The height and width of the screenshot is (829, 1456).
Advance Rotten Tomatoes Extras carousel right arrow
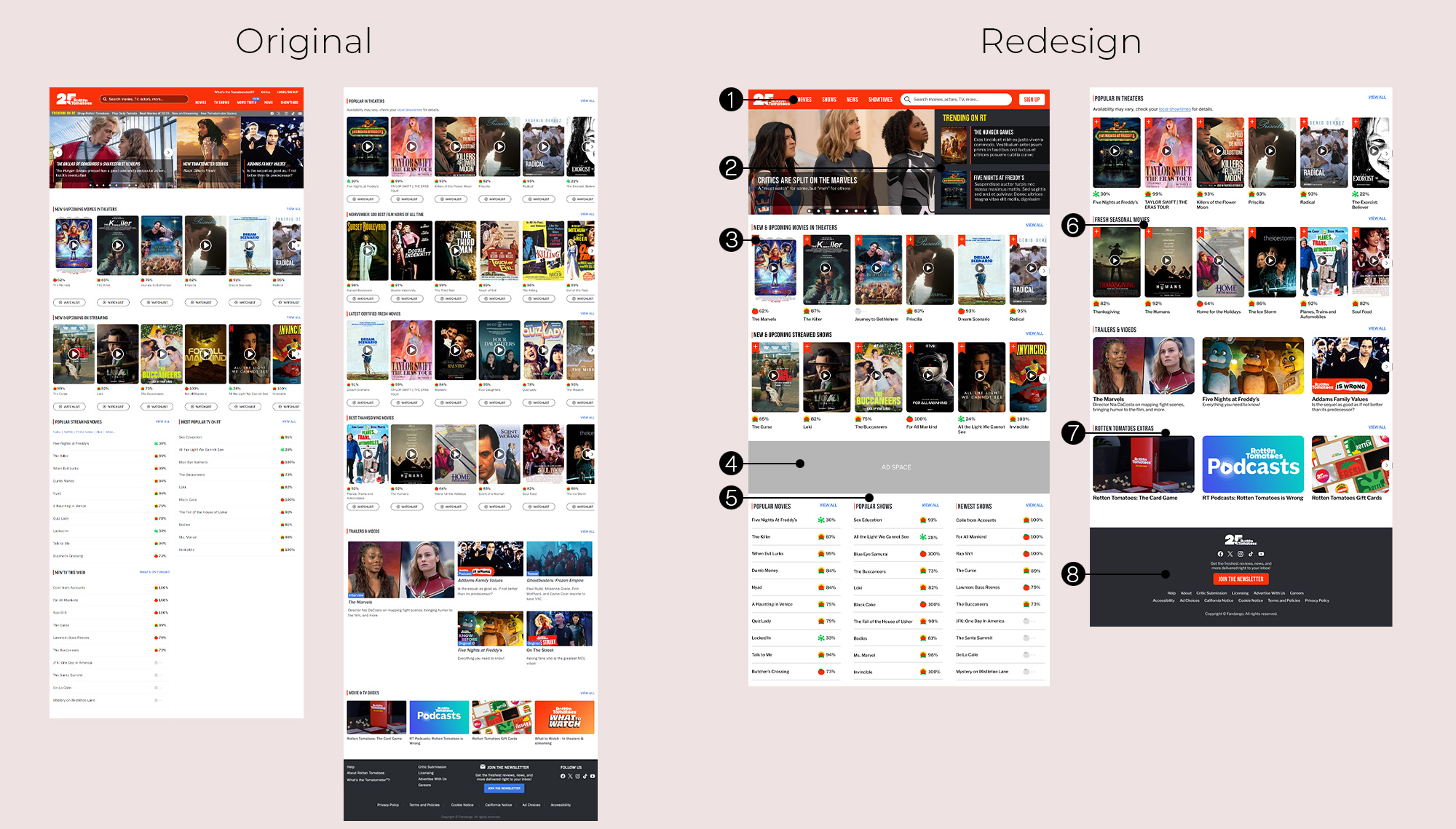pos(1386,465)
